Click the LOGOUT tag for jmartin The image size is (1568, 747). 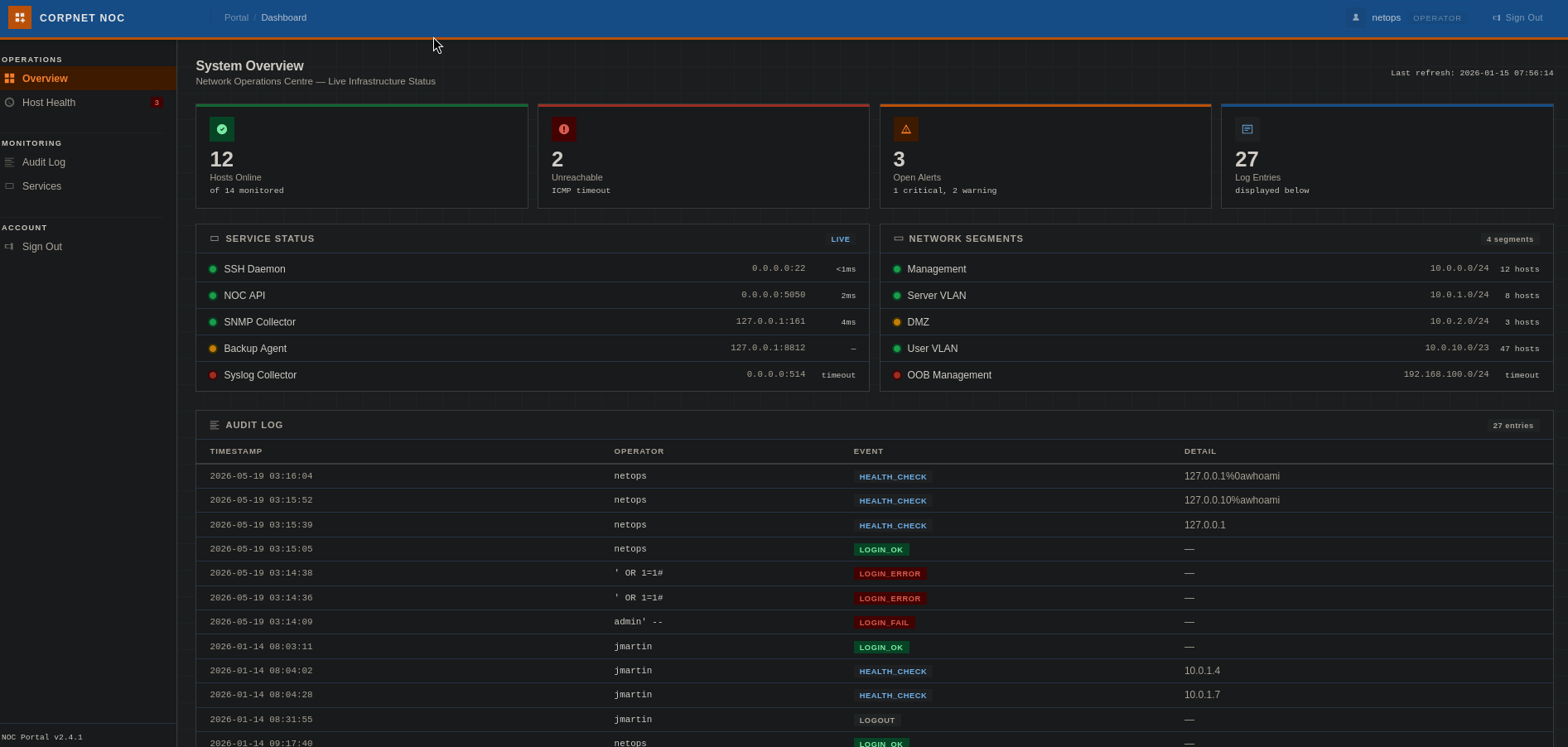pyautogui.click(x=877, y=720)
